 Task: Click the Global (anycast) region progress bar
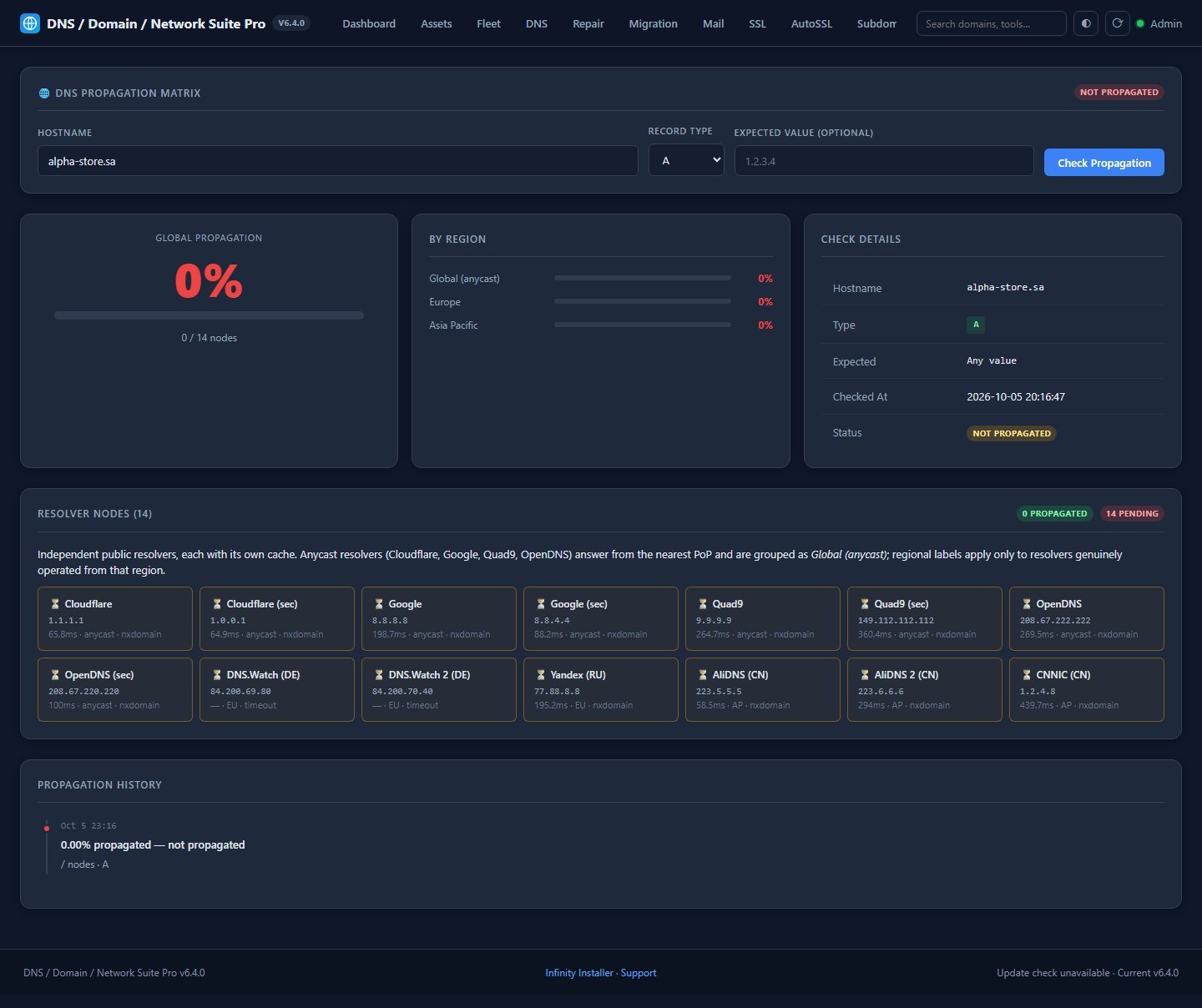coord(643,278)
